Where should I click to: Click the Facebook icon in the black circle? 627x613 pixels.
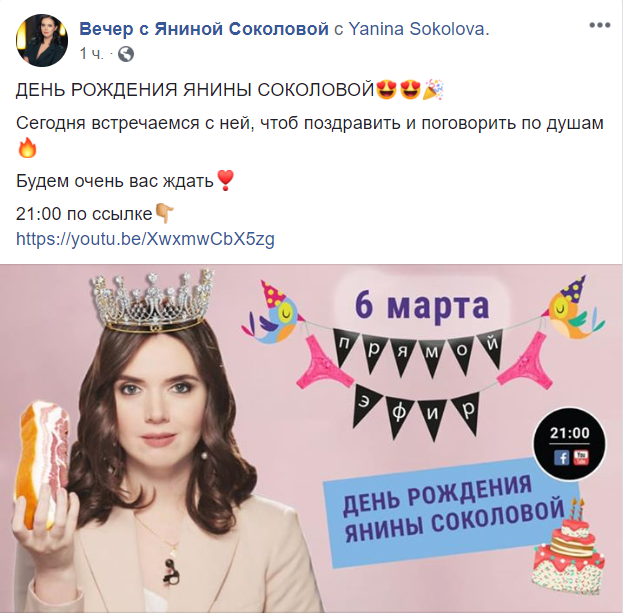561,457
